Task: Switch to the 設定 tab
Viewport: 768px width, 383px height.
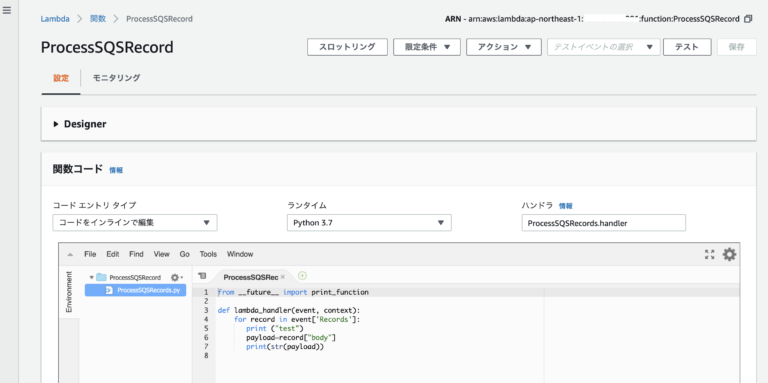Action: [61, 78]
